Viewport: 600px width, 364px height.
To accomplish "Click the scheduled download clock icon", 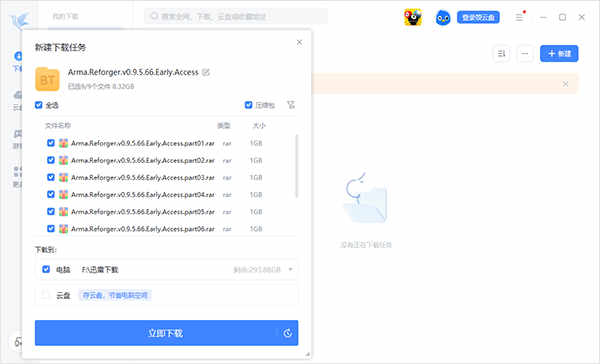I will [287, 333].
